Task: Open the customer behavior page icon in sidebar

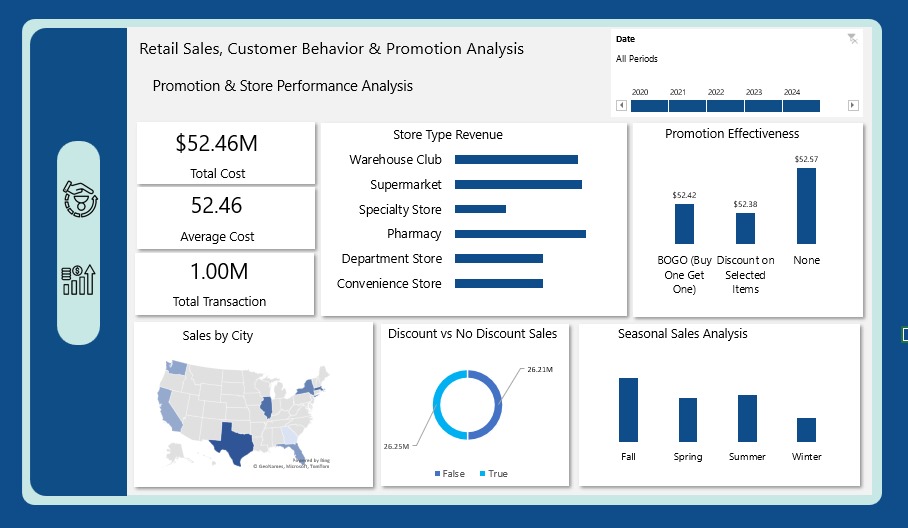Action: click(80, 199)
